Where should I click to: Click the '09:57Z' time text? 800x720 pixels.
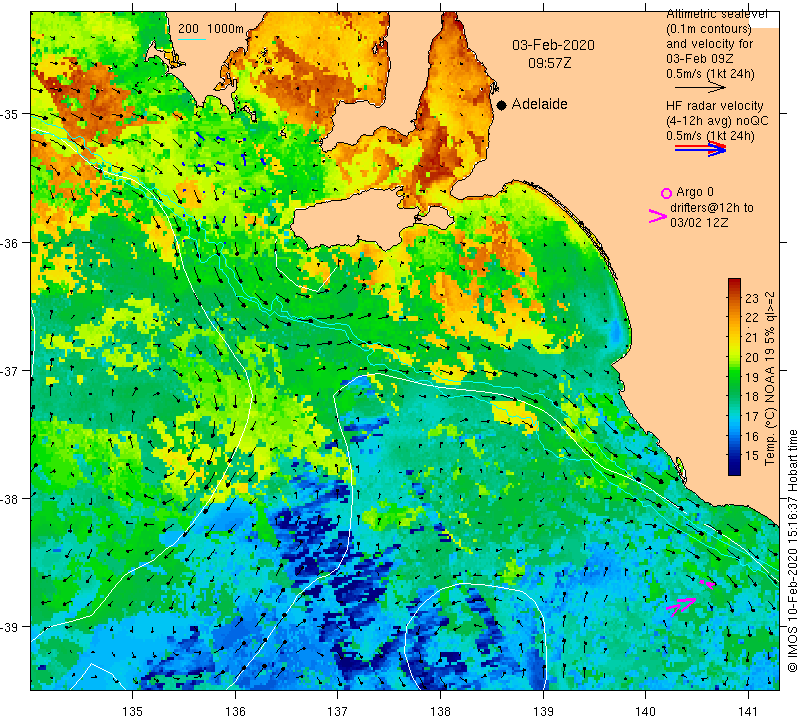(x=549, y=63)
